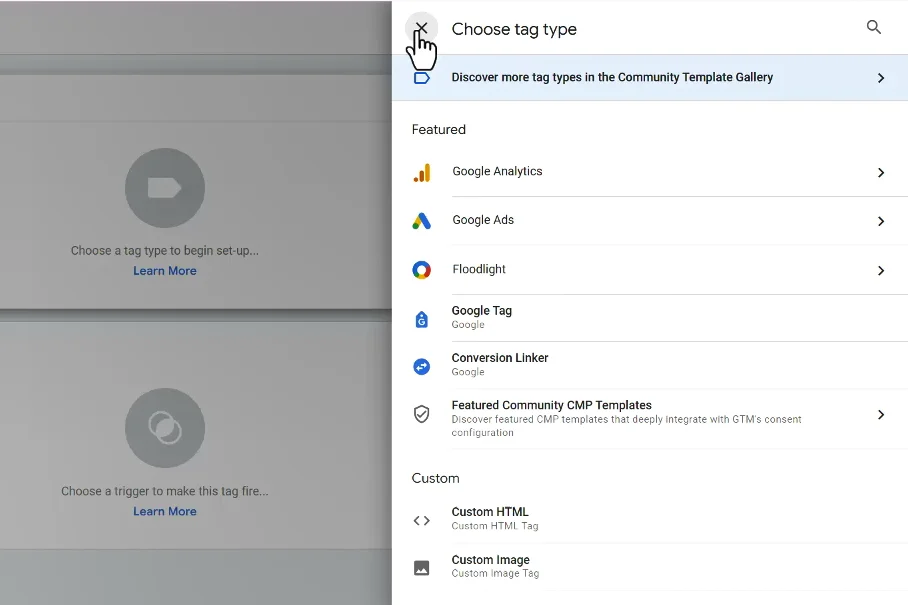Expand Google Analytics row chevron
This screenshot has height=605, width=908.
pyautogui.click(x=881, y=173)
